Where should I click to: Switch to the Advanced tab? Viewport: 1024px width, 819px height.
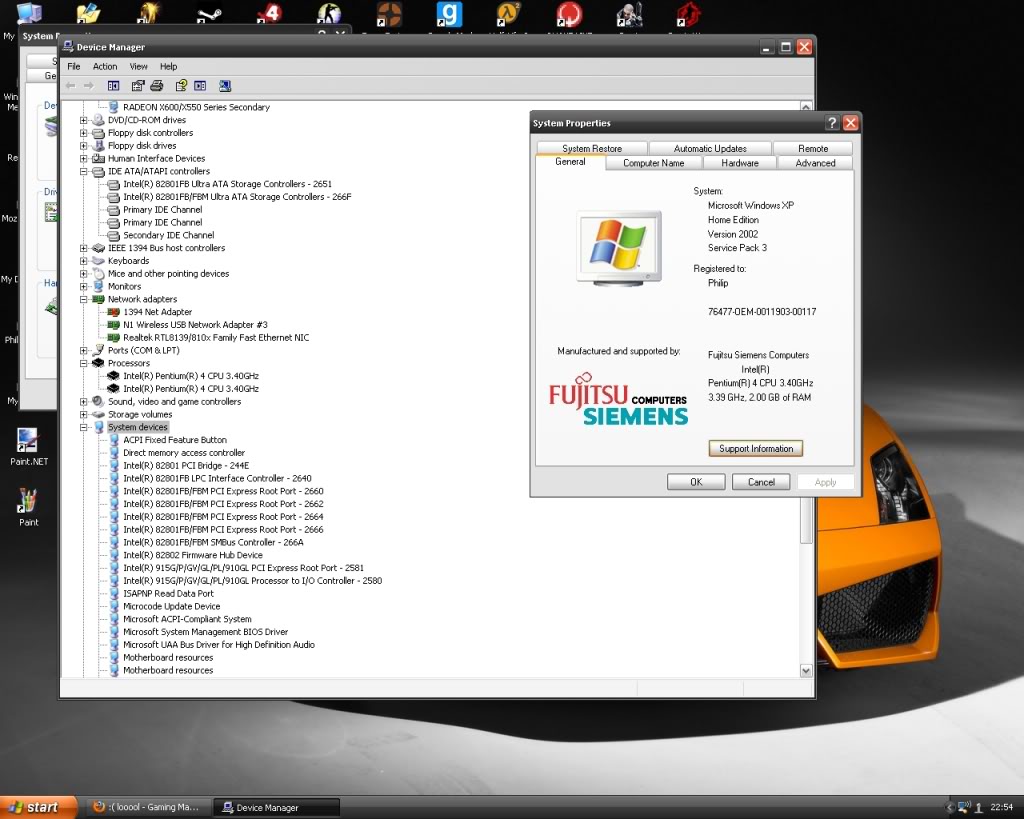tap(815, 163)
